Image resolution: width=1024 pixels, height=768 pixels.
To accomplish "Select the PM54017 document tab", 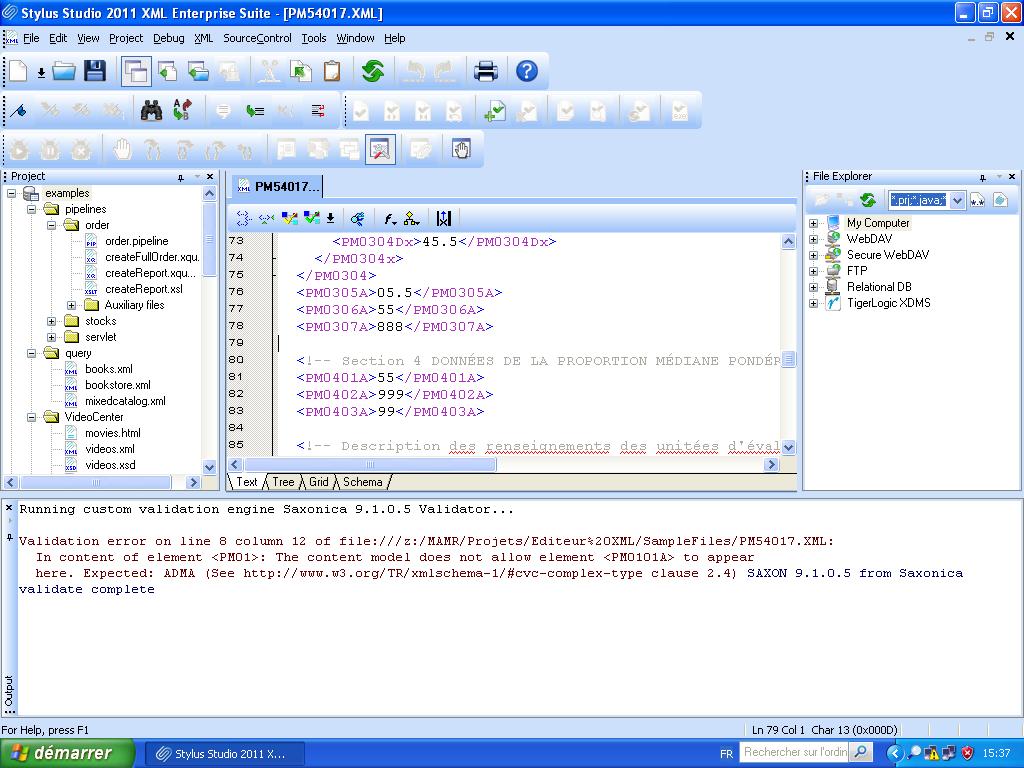I will click(x=278, y=187).
